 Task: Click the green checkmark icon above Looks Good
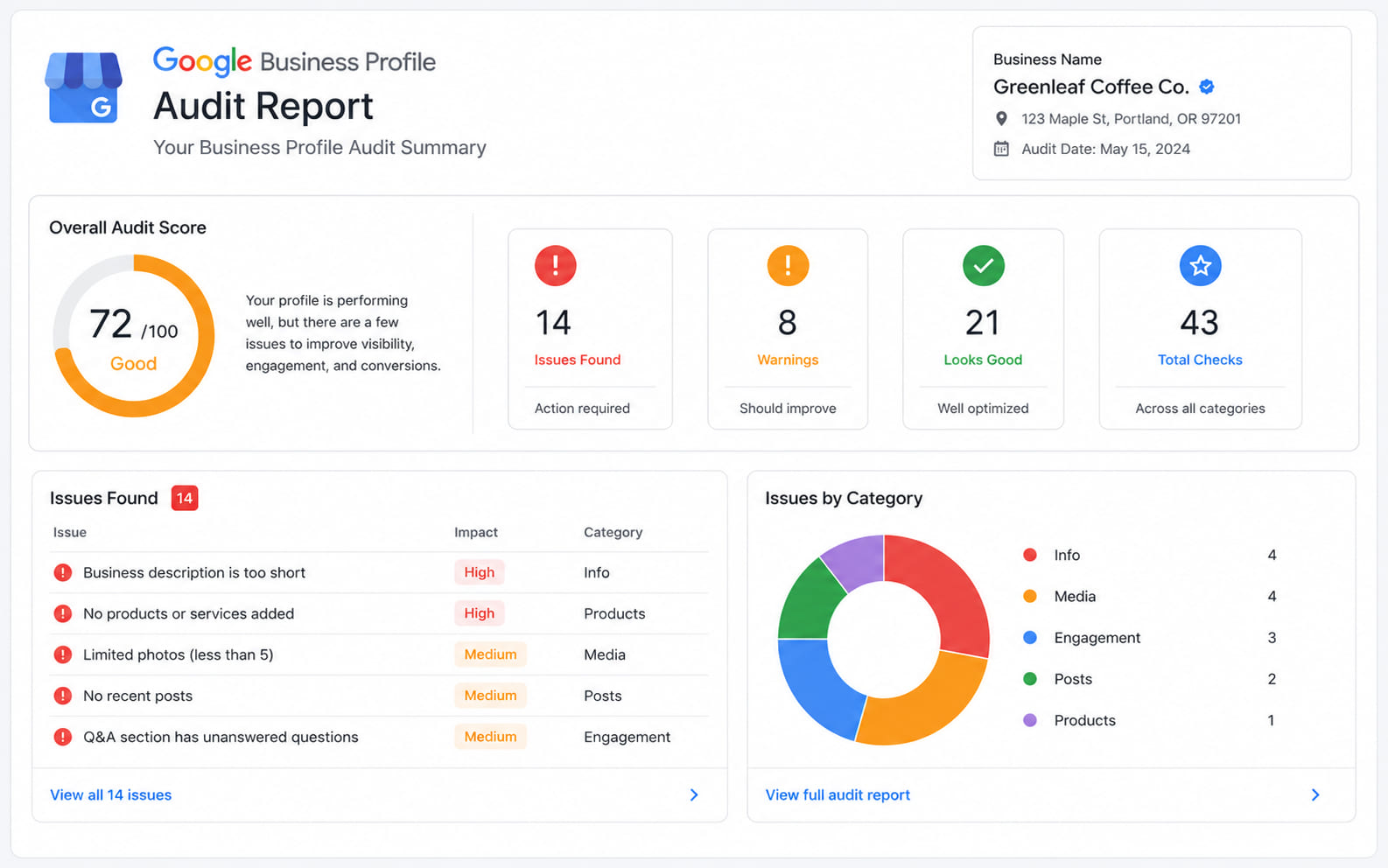(x=984, y=265)
